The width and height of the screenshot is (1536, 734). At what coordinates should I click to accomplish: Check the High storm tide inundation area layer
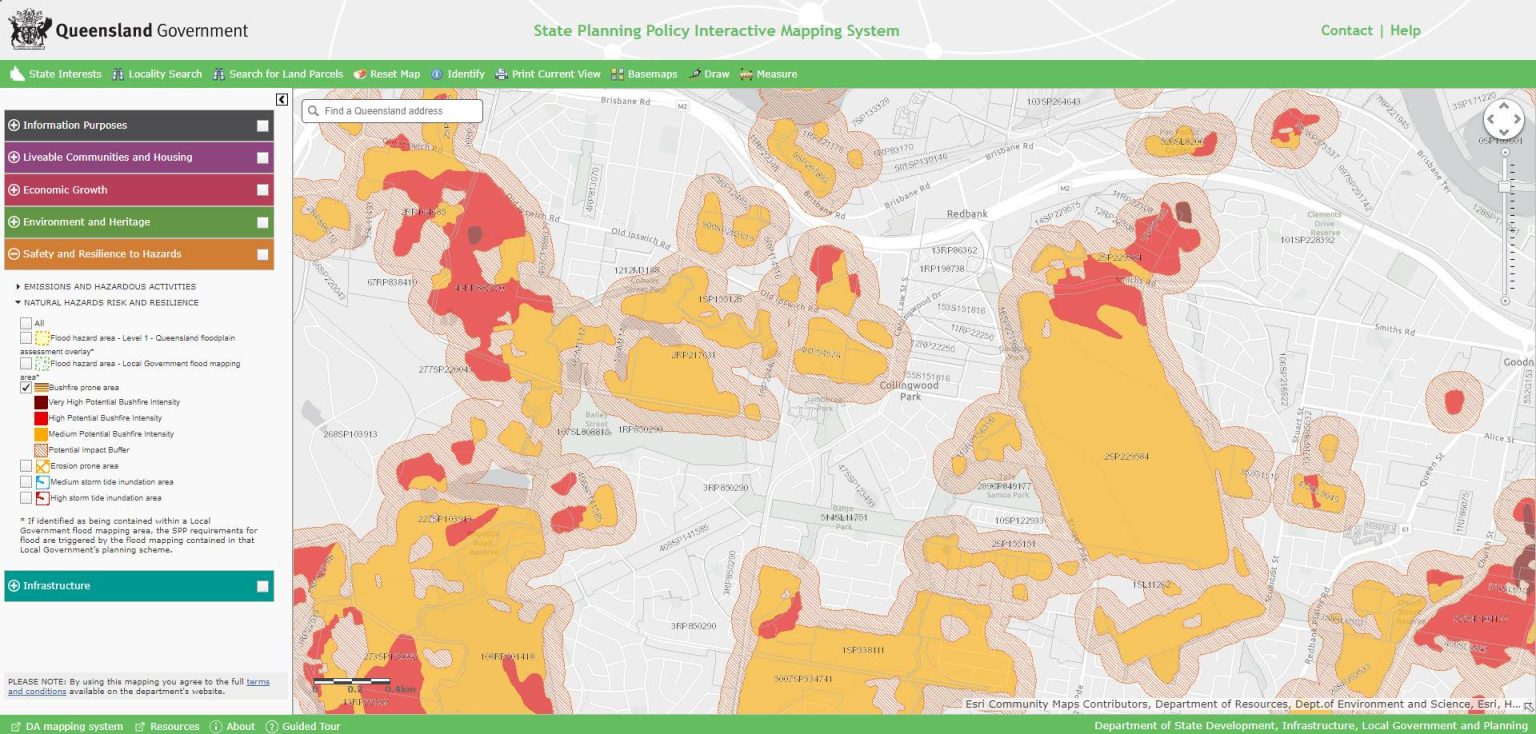tap(27, 497)
